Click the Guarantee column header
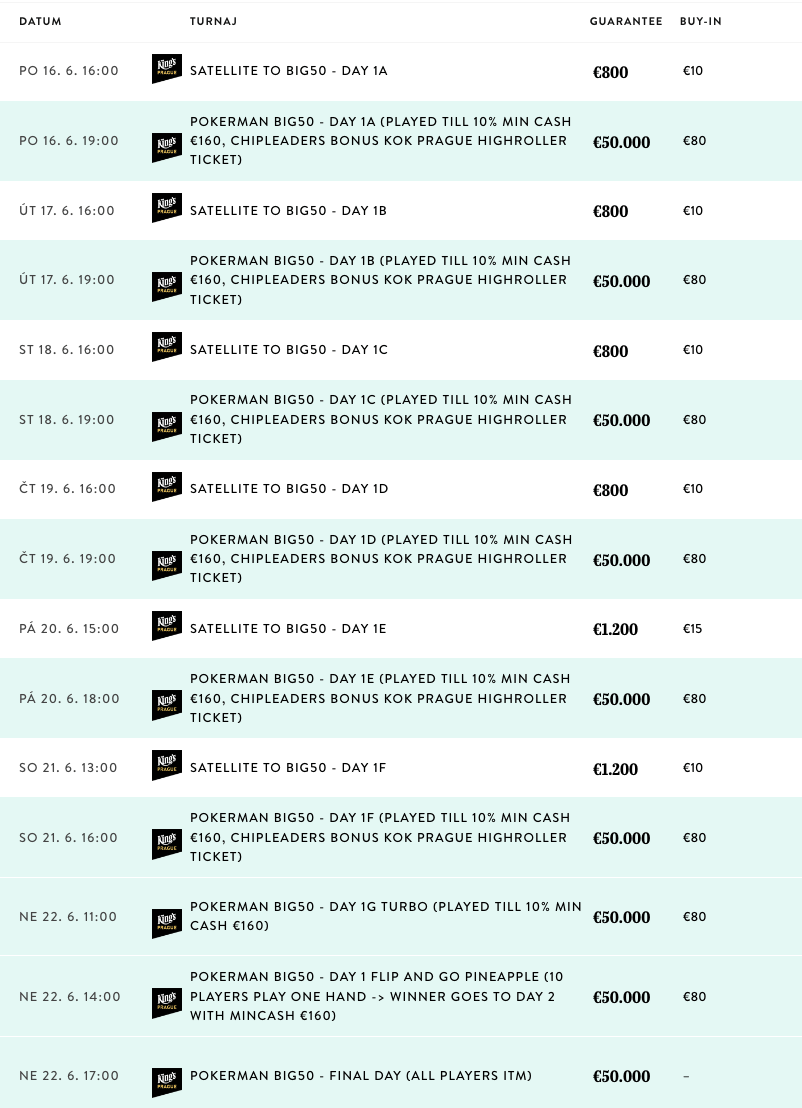This screenshot has height=1108, width=802. click(x=626, y=21)
